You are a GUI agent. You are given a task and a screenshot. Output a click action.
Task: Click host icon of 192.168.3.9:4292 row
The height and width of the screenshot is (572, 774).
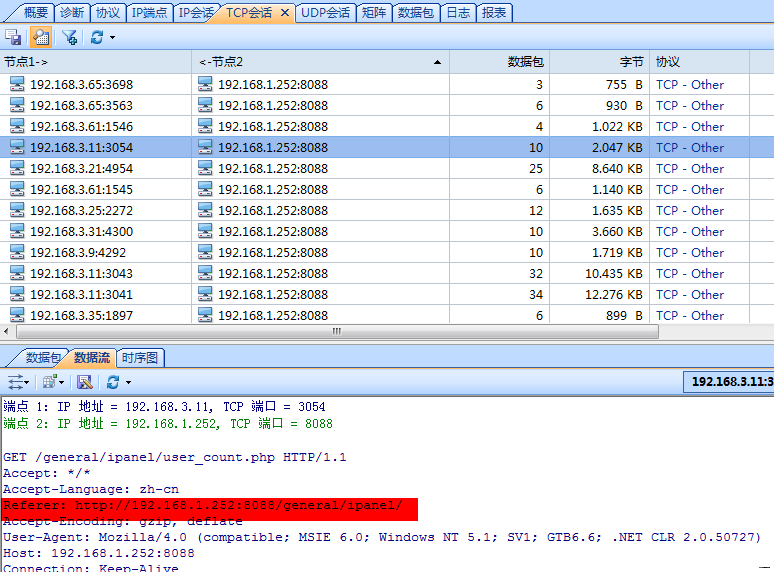(17, 252)
